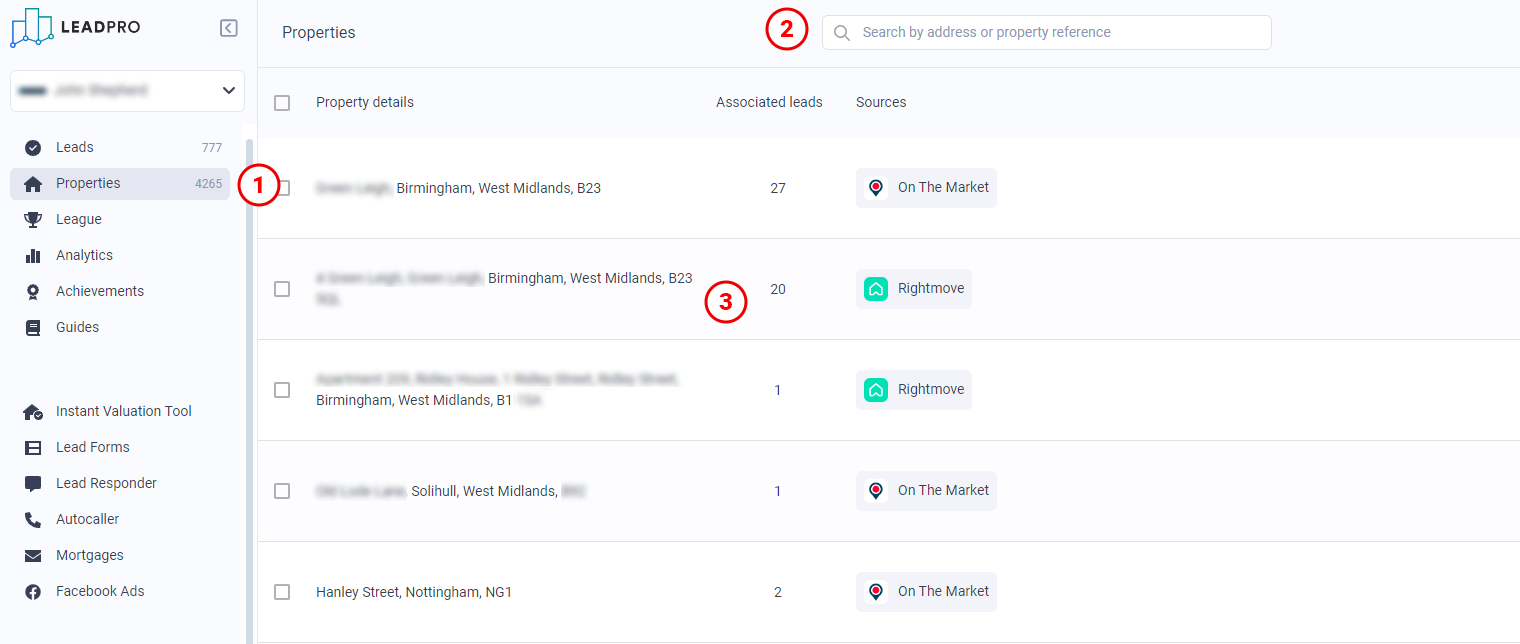Collapse the sidebar with the arrow button

229,28
